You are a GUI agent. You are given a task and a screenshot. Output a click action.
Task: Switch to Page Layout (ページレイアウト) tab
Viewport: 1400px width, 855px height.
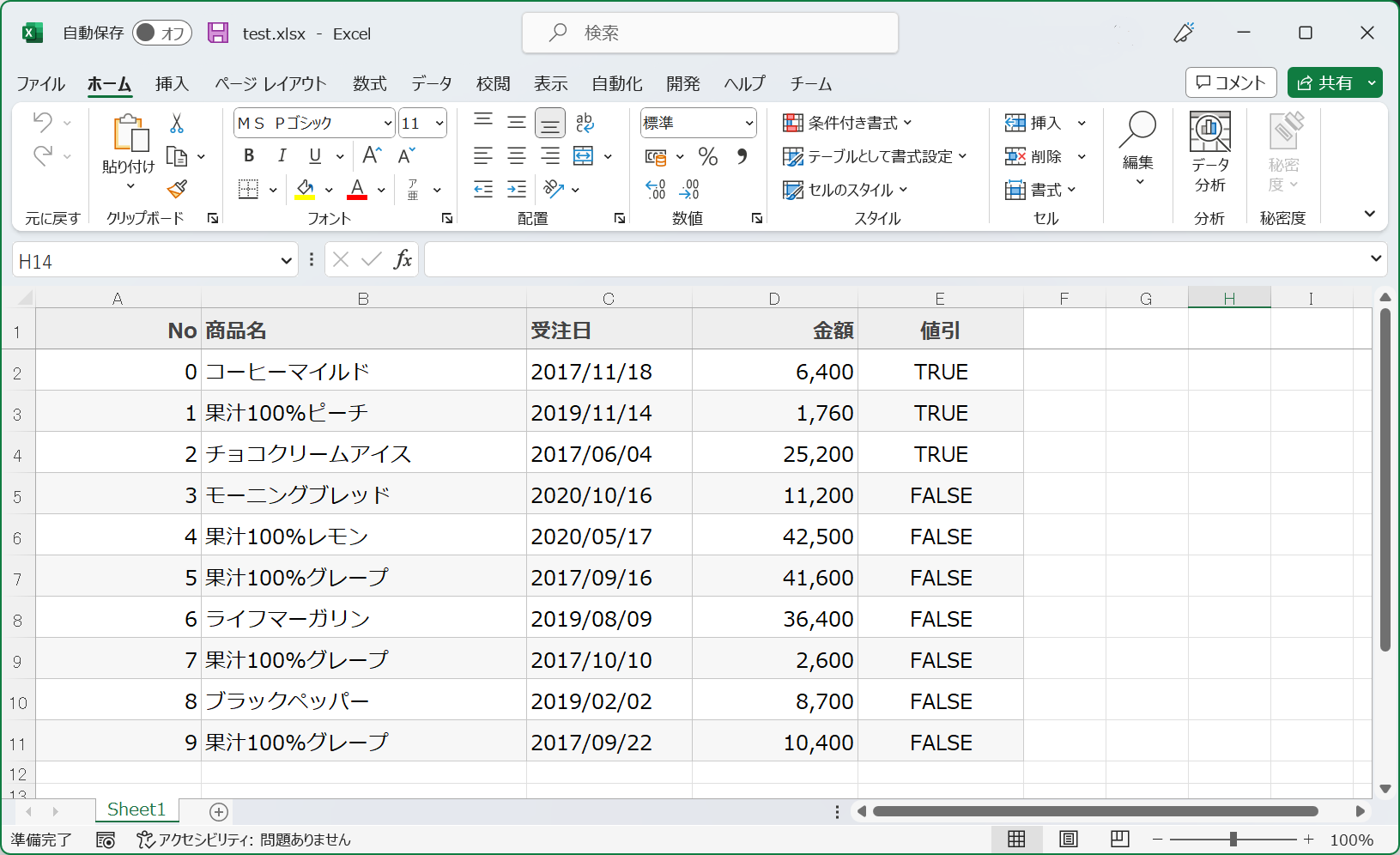(270, 83)
